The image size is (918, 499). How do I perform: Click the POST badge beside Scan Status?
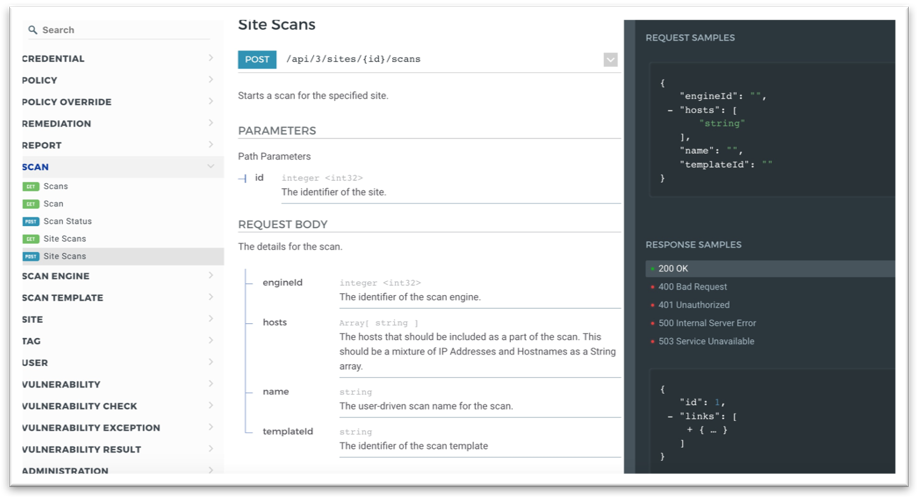coord(31,222)
